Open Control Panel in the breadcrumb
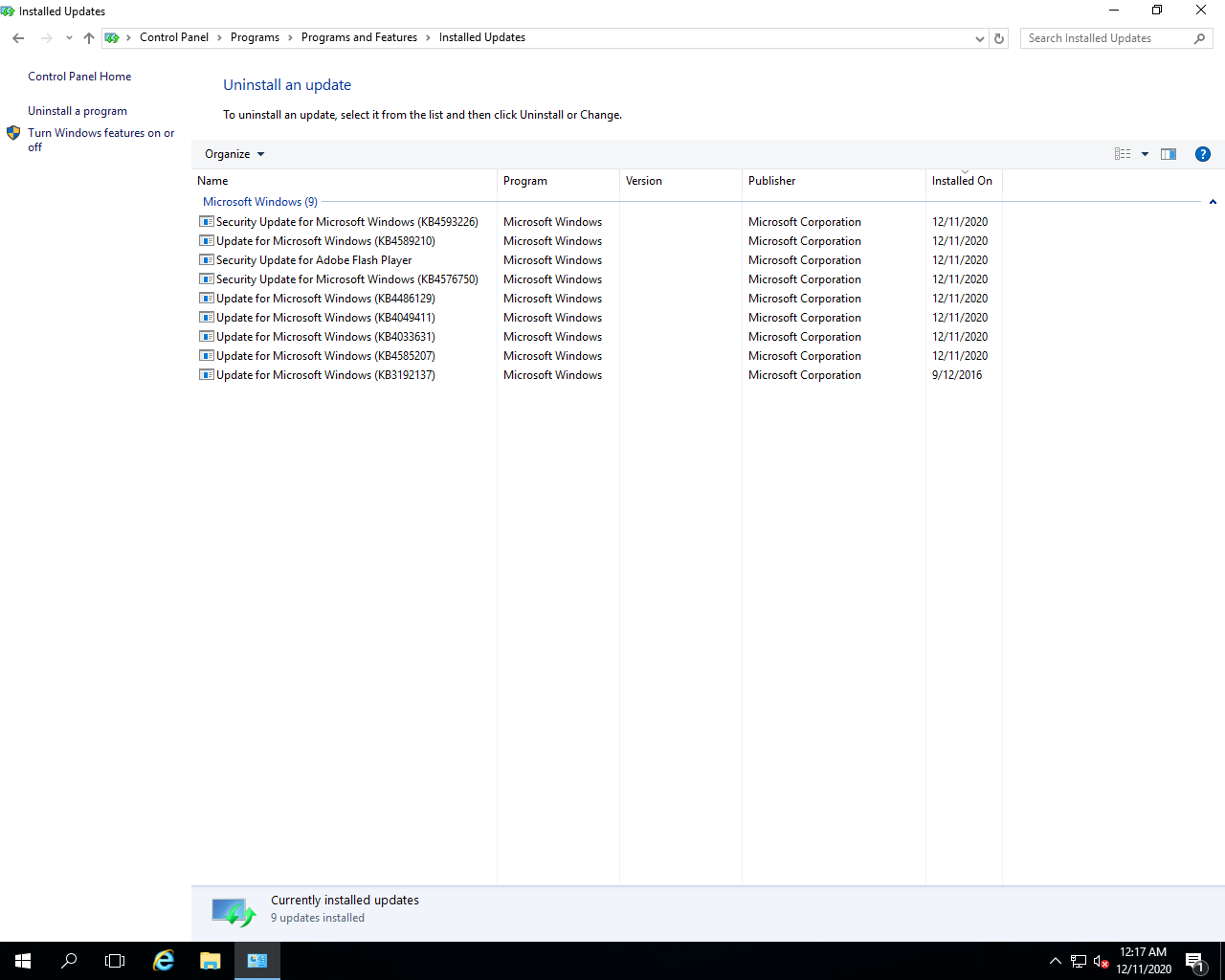The width and height of the screenshot is (1225, 980). pos(174,37)
